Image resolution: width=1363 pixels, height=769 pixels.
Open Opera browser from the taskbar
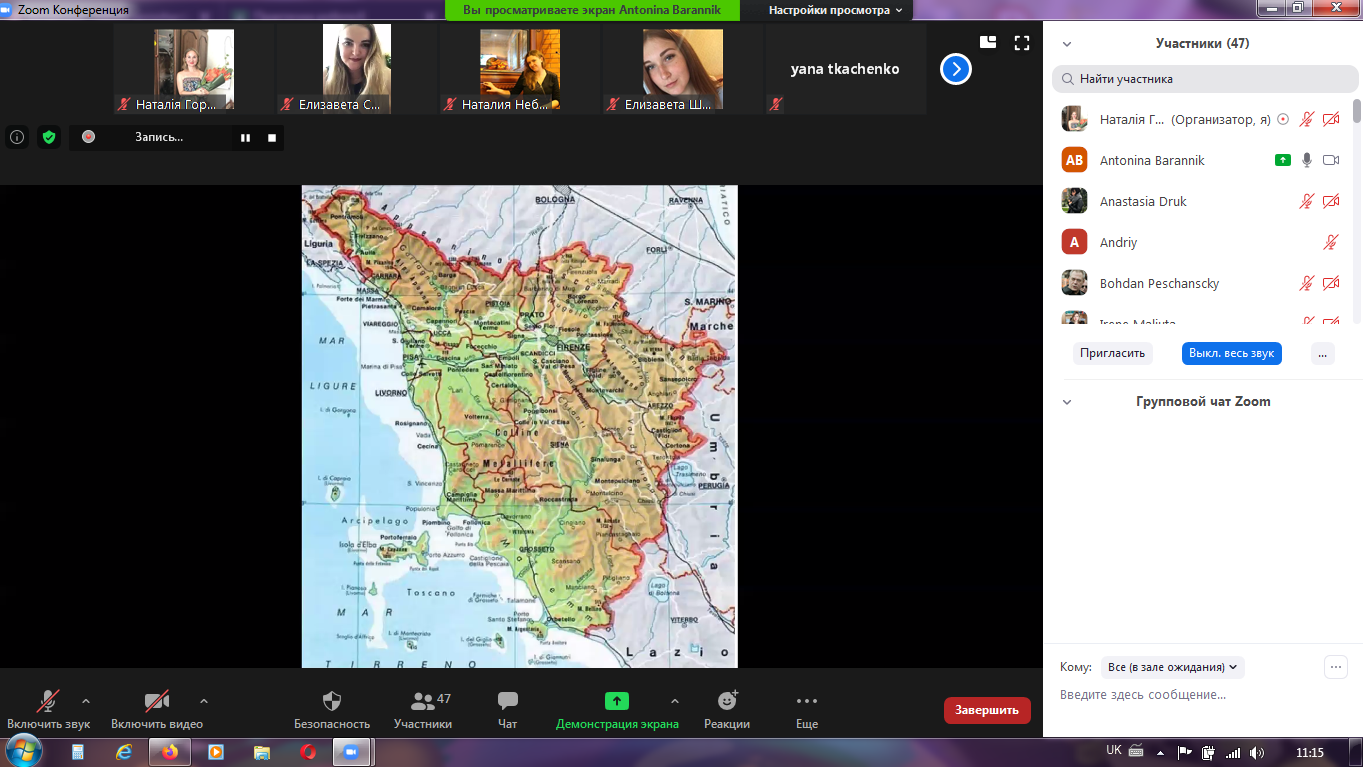(308, 751)
